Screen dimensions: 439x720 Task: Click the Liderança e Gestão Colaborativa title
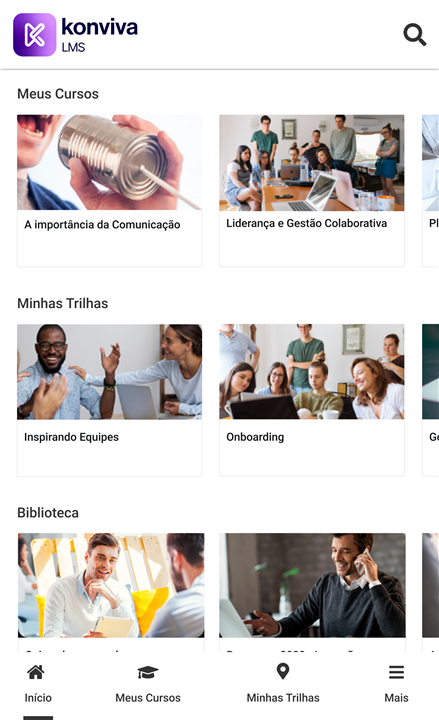click(x=306, y=223)
